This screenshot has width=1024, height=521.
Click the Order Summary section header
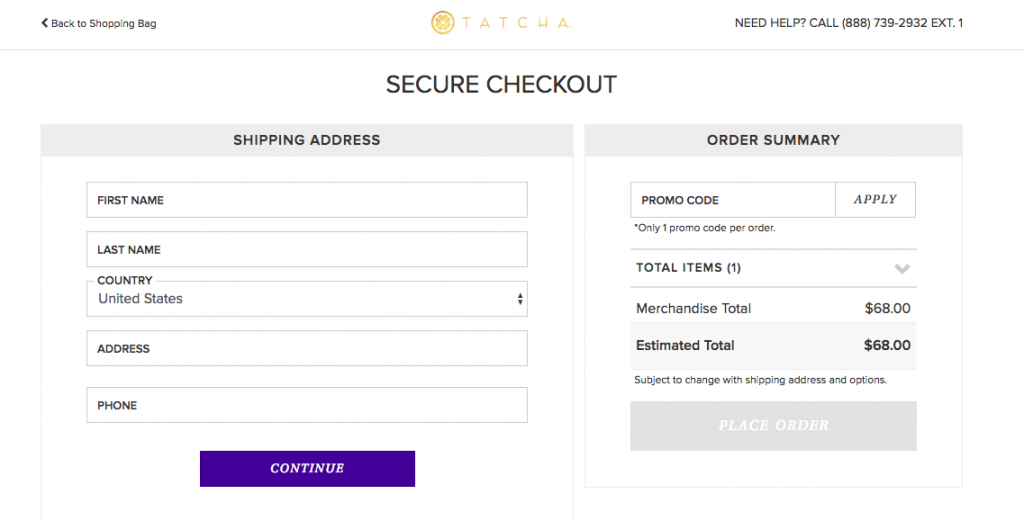tap(773, 140)
